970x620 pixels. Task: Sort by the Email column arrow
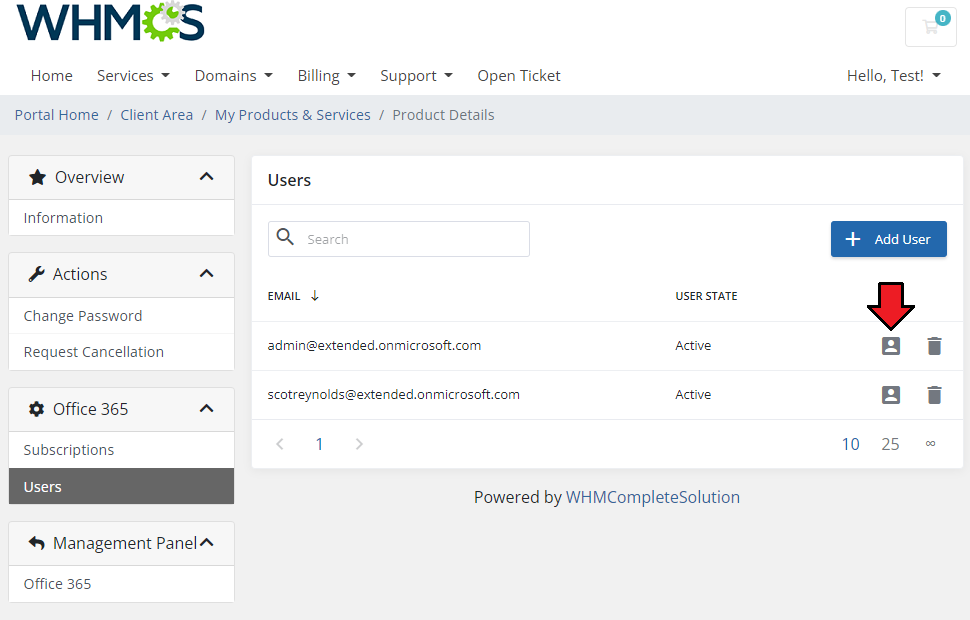(314, 296)
